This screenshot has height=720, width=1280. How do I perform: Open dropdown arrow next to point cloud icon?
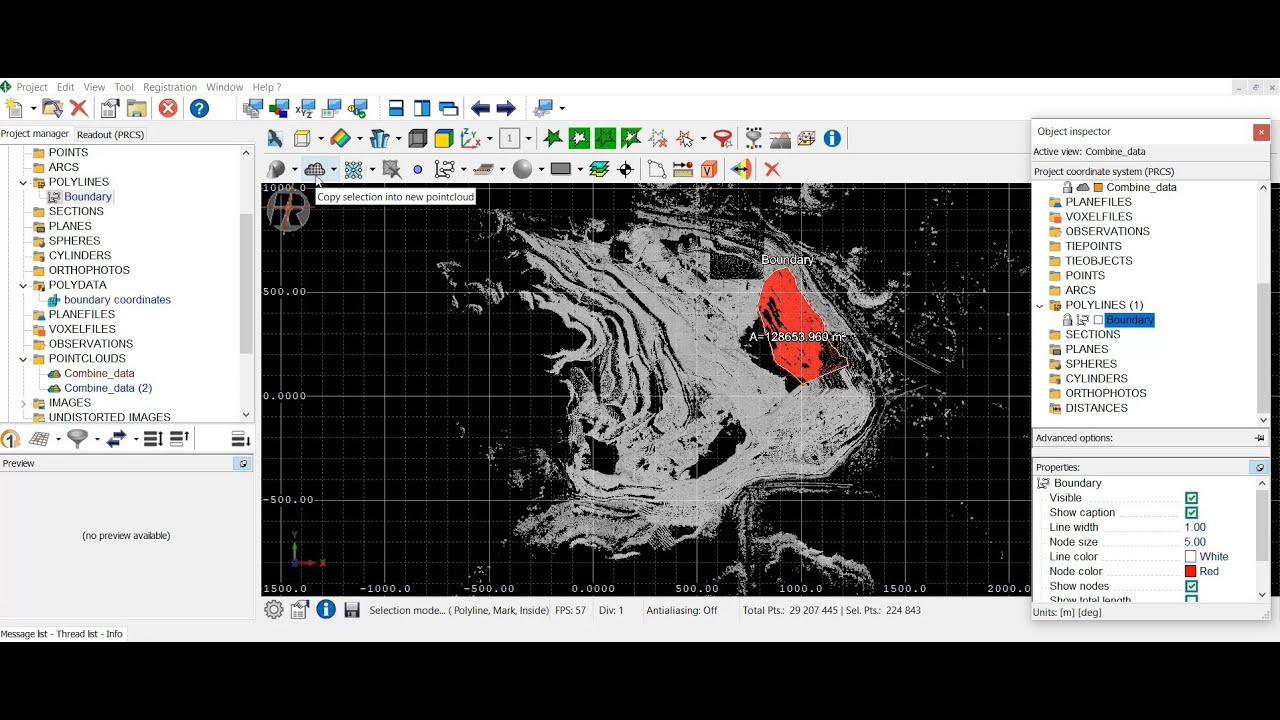click(334, 169)
